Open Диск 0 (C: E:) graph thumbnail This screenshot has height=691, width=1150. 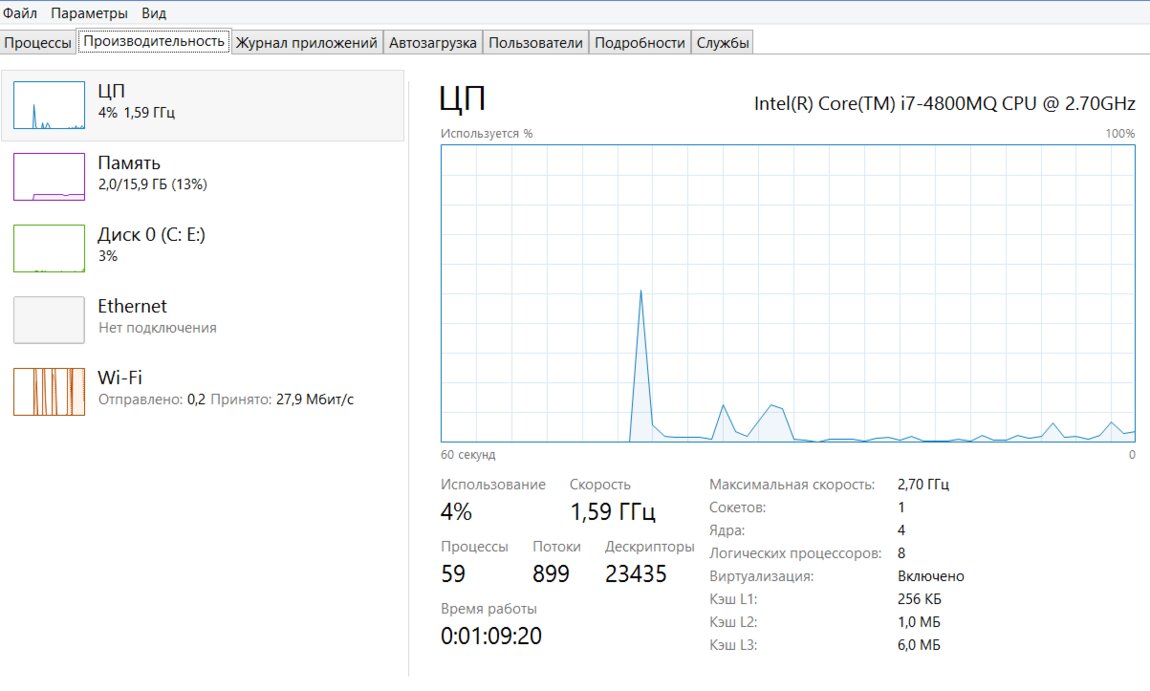(49, 248)
